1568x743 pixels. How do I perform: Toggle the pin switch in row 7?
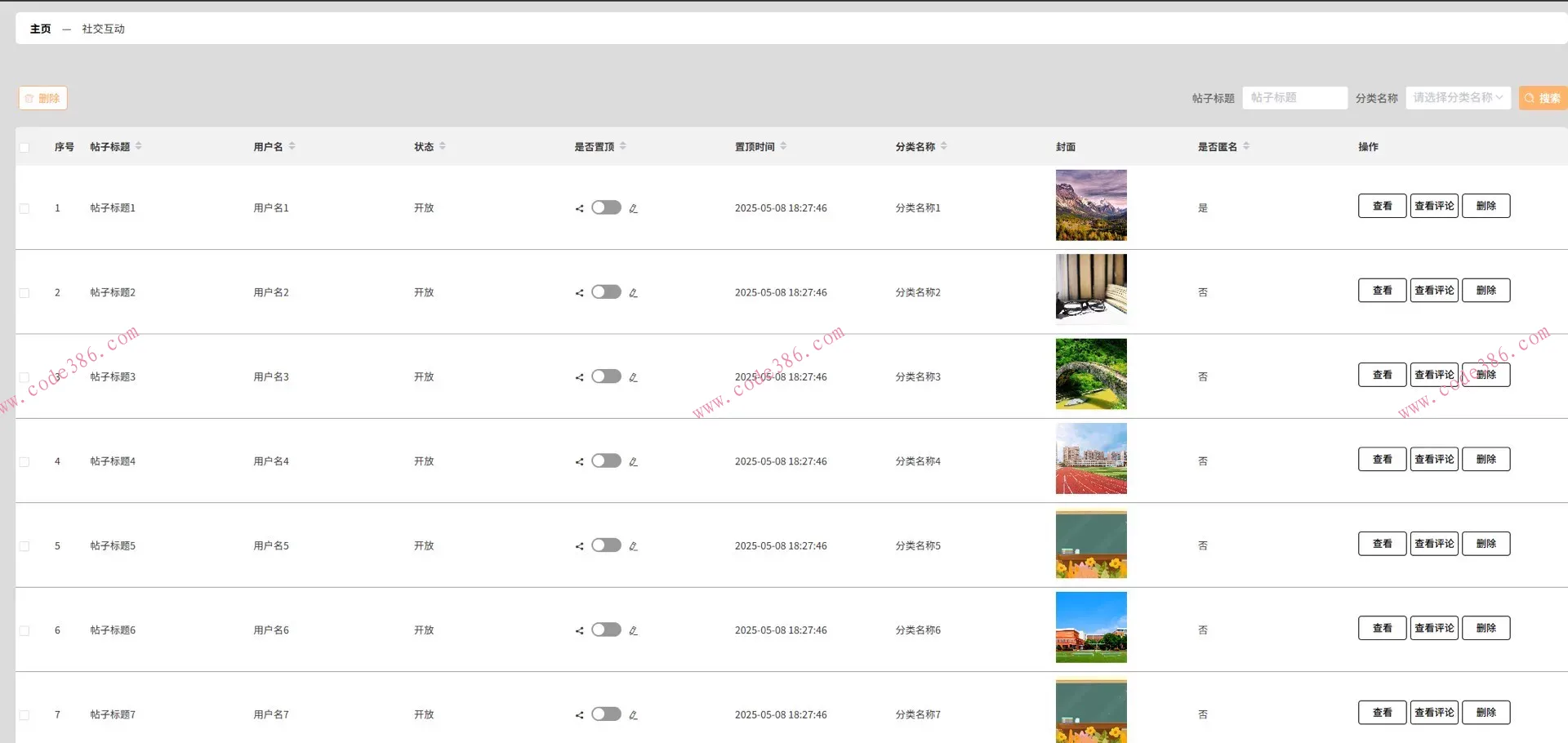click(x=606, y=714)
